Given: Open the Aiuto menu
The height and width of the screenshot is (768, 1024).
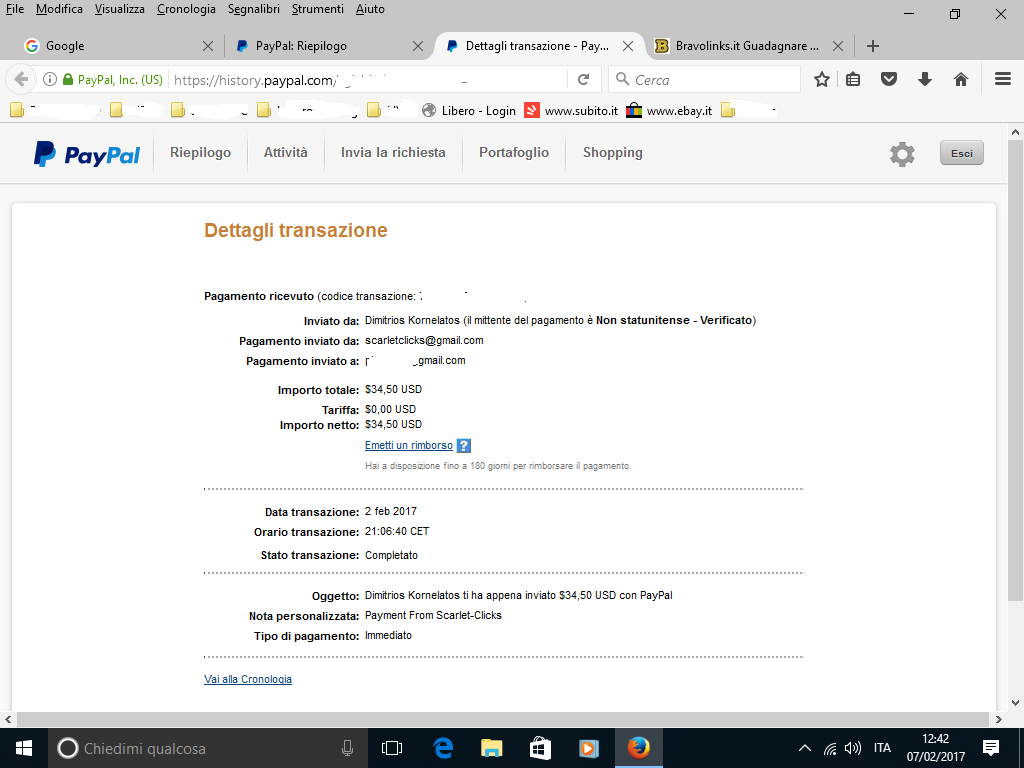Looking at the screenshot, I should coord(370,9).
